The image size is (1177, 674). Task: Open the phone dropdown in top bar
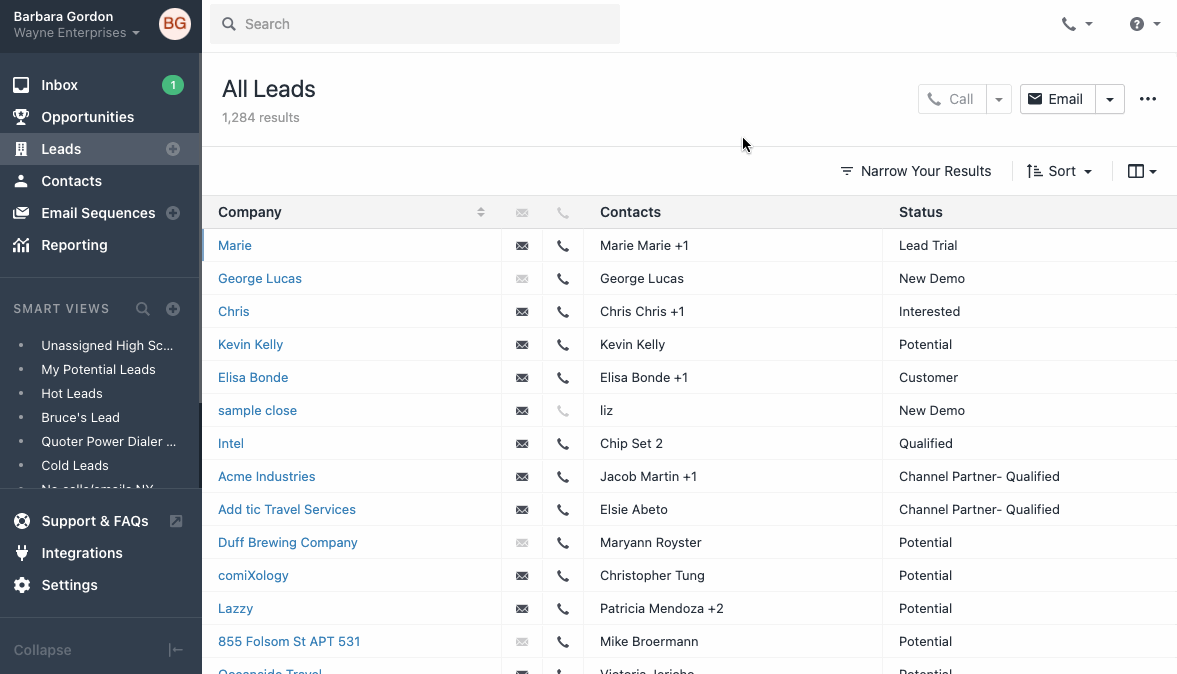tap(1076, 24)
